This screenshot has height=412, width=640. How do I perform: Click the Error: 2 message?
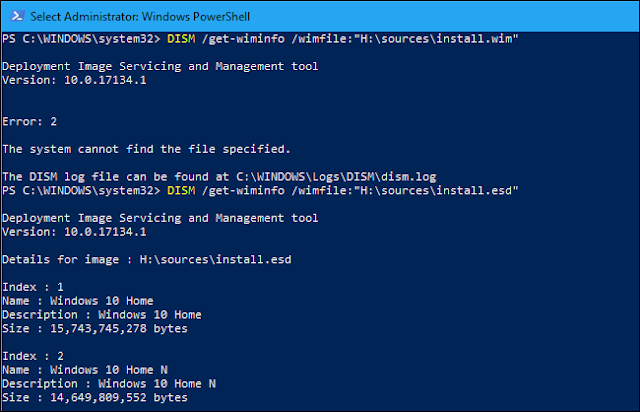[31, 120]
